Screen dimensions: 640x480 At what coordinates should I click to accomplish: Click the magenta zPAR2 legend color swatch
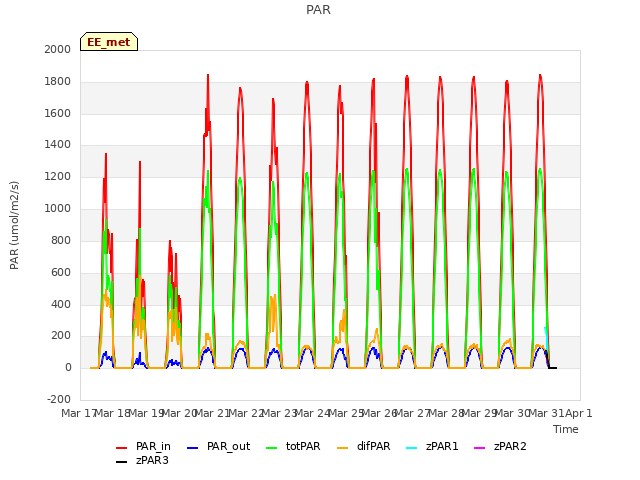480,448
